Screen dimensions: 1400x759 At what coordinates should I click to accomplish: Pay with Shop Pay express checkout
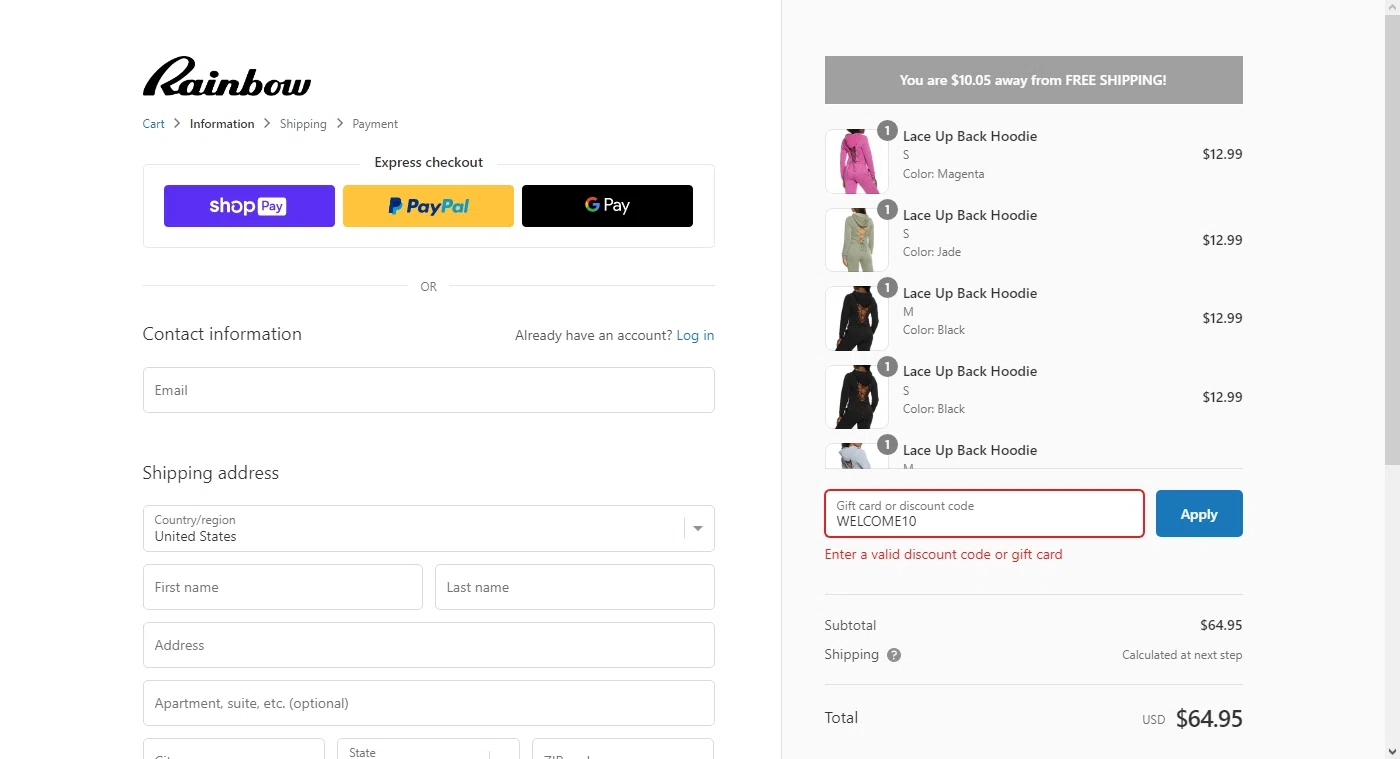point(249,206)
